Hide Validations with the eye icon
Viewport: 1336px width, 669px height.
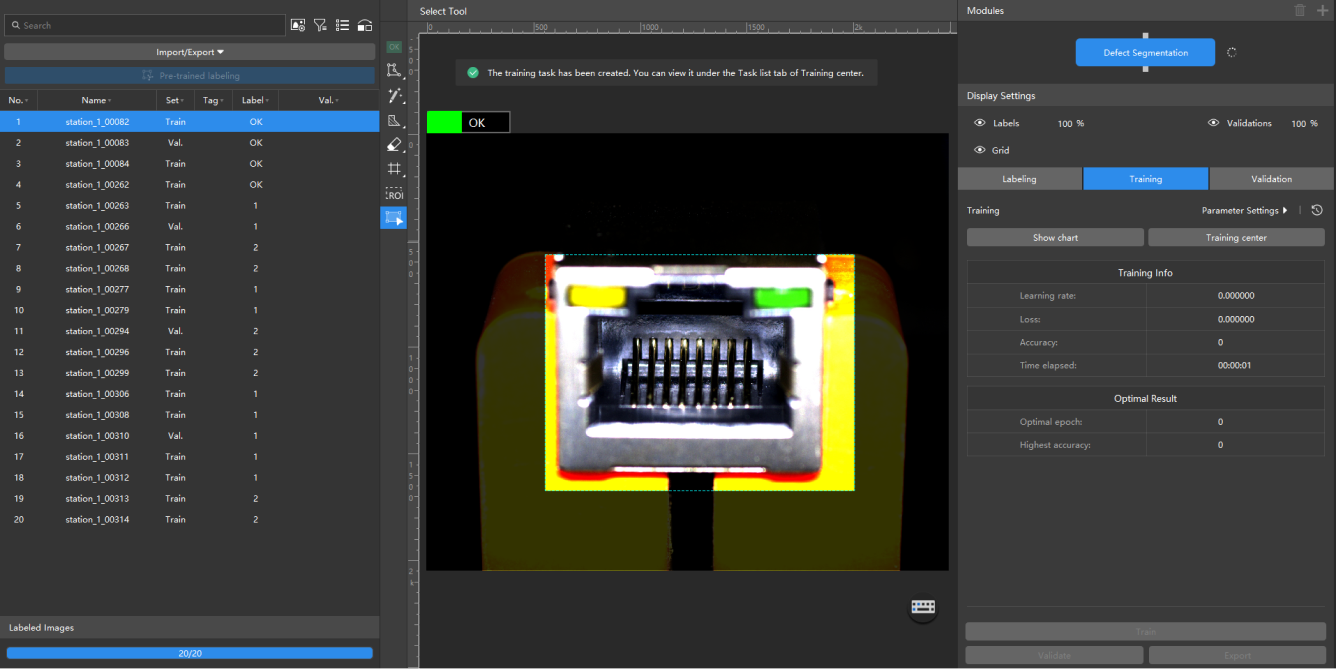click(x=1213, y=123)
